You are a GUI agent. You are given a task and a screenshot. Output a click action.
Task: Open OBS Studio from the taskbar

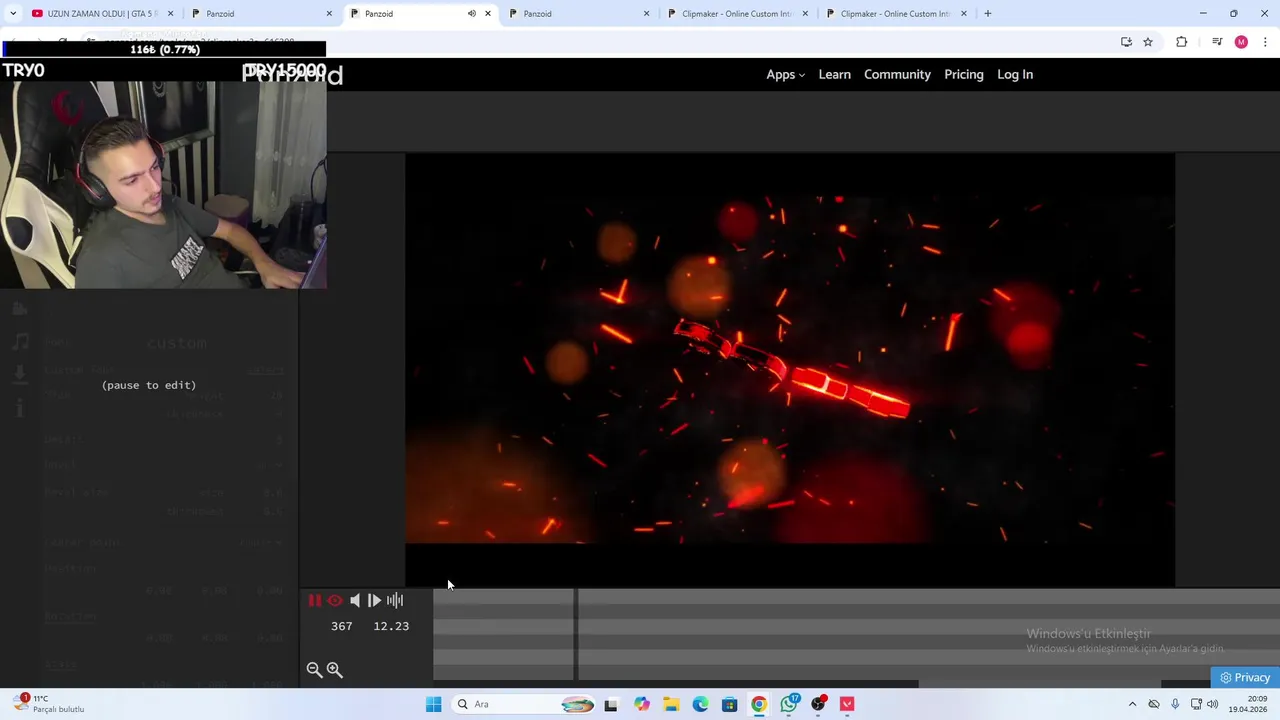(x=818, y=704)
